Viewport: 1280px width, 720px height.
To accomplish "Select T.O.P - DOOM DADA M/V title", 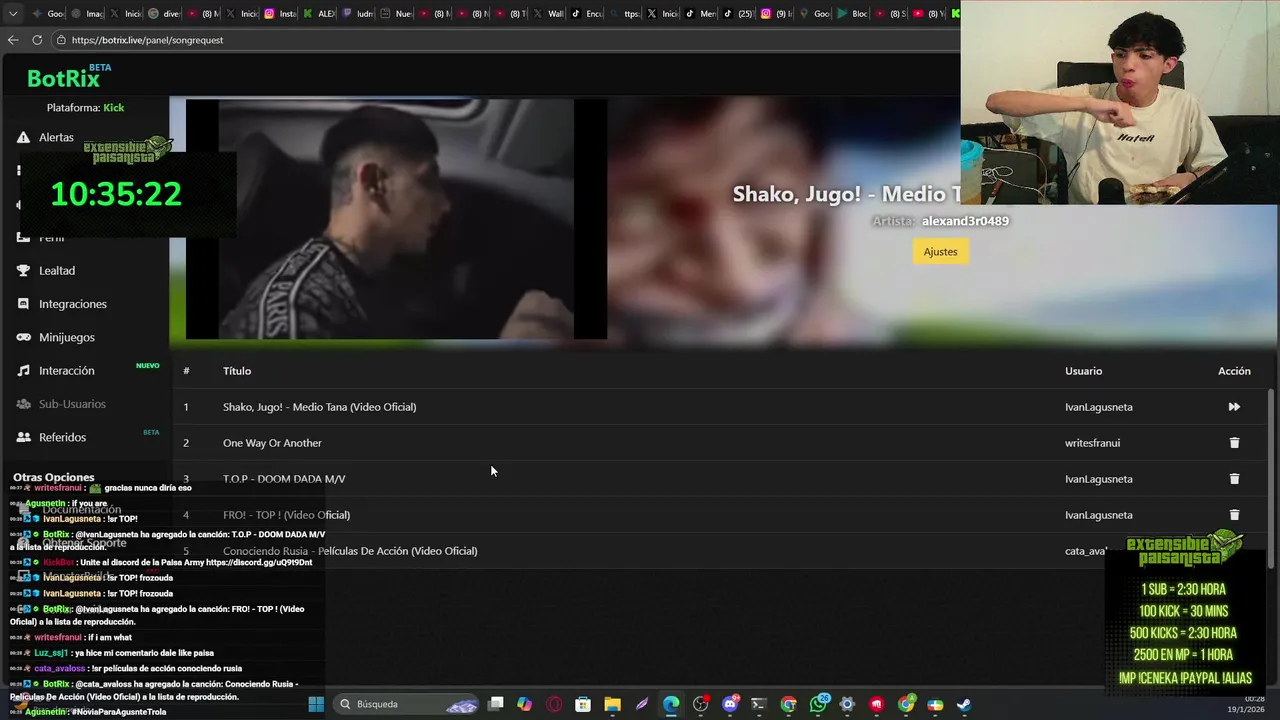I will [x=284, y=479].
